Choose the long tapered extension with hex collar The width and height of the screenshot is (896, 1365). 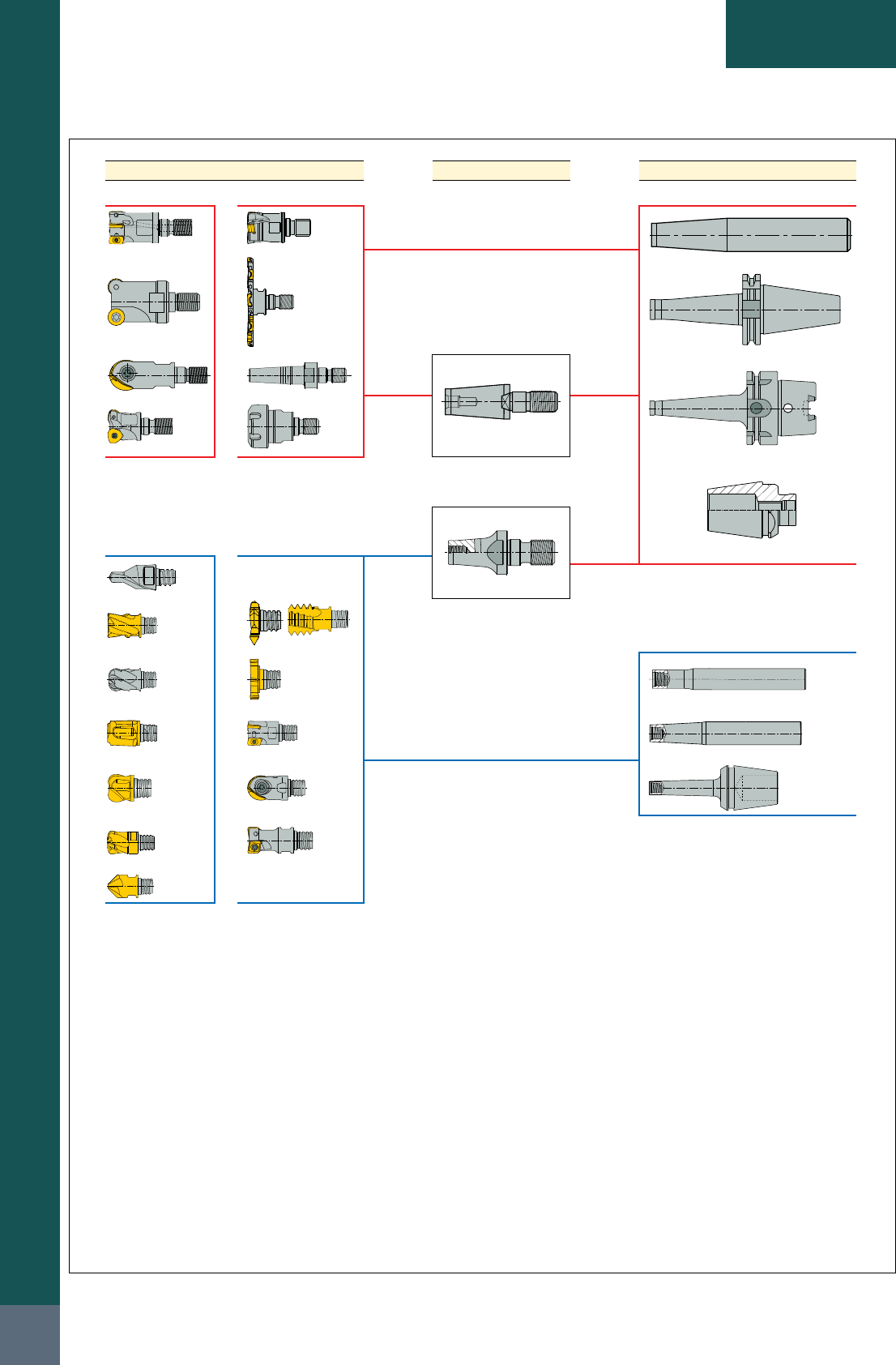click(x=299, y=374)
